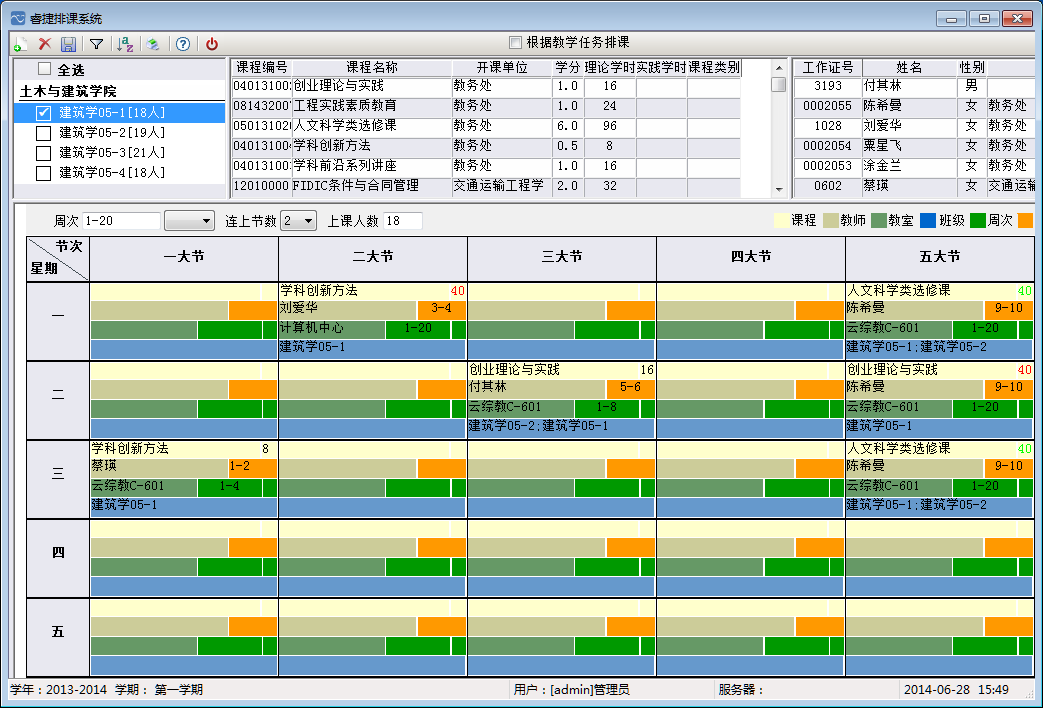The width and height of the screenshot is (1043, 708).
Task: Tick the 建筑学05-2[19人] class checkbox
Action: [x=43, y=133]
